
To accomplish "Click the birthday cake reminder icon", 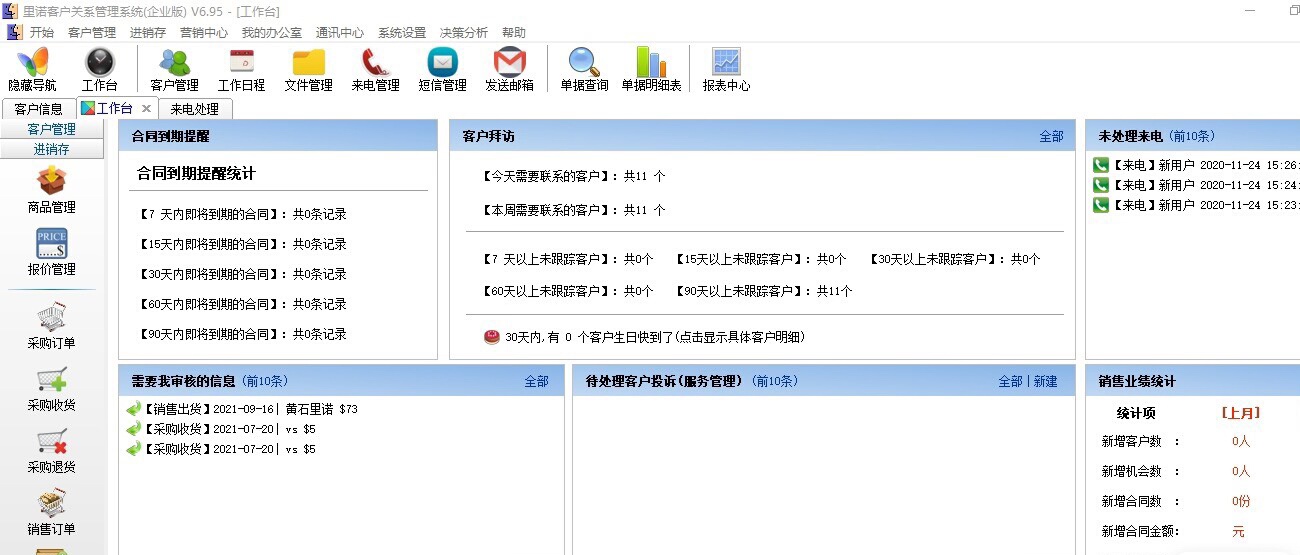I will click(x=491, y=337).
